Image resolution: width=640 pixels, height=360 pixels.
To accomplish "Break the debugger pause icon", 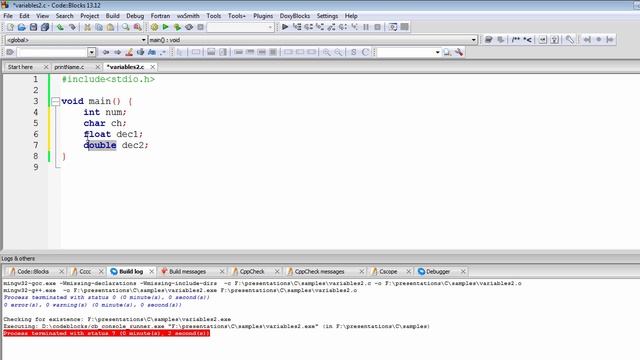I will pyautogui.click(x=366, y=27).
